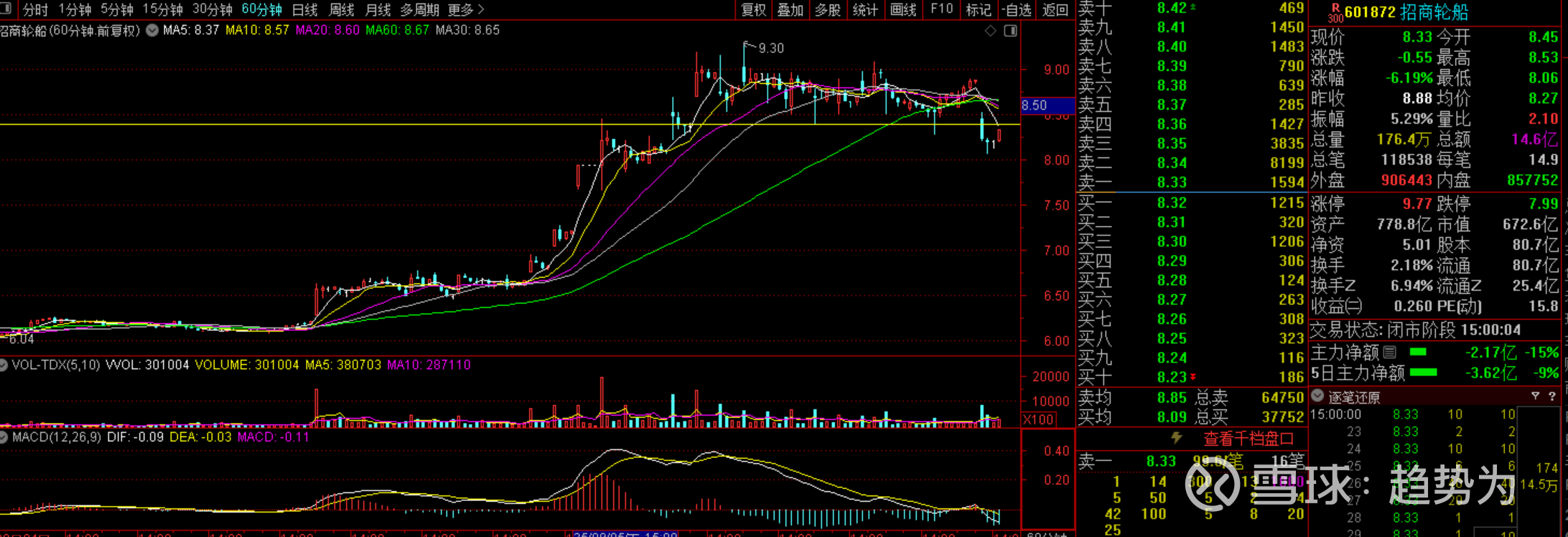Expand the MACD indicator dropdown
The height and width of the screenshot is (537, 1568).
click(x=4, y=436)
